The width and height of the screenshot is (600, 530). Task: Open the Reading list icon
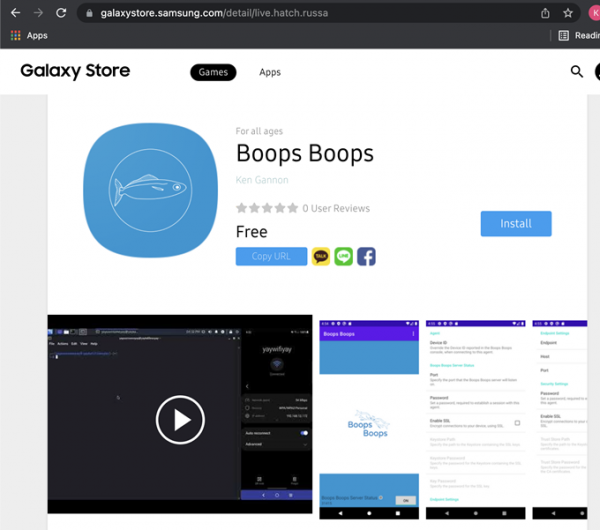[564, 36]
